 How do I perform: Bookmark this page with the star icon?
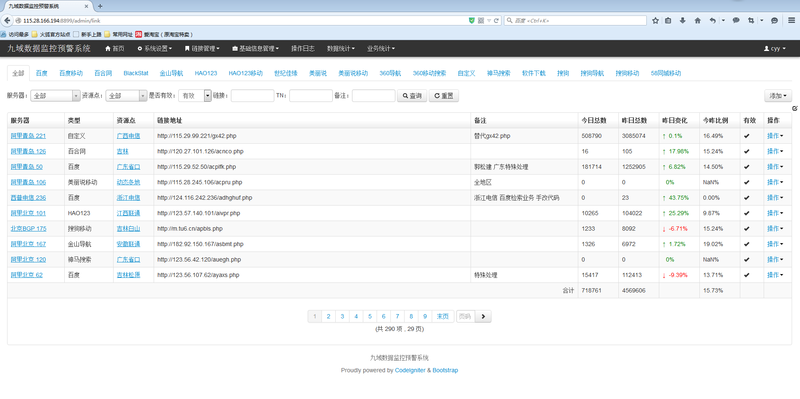656,20
